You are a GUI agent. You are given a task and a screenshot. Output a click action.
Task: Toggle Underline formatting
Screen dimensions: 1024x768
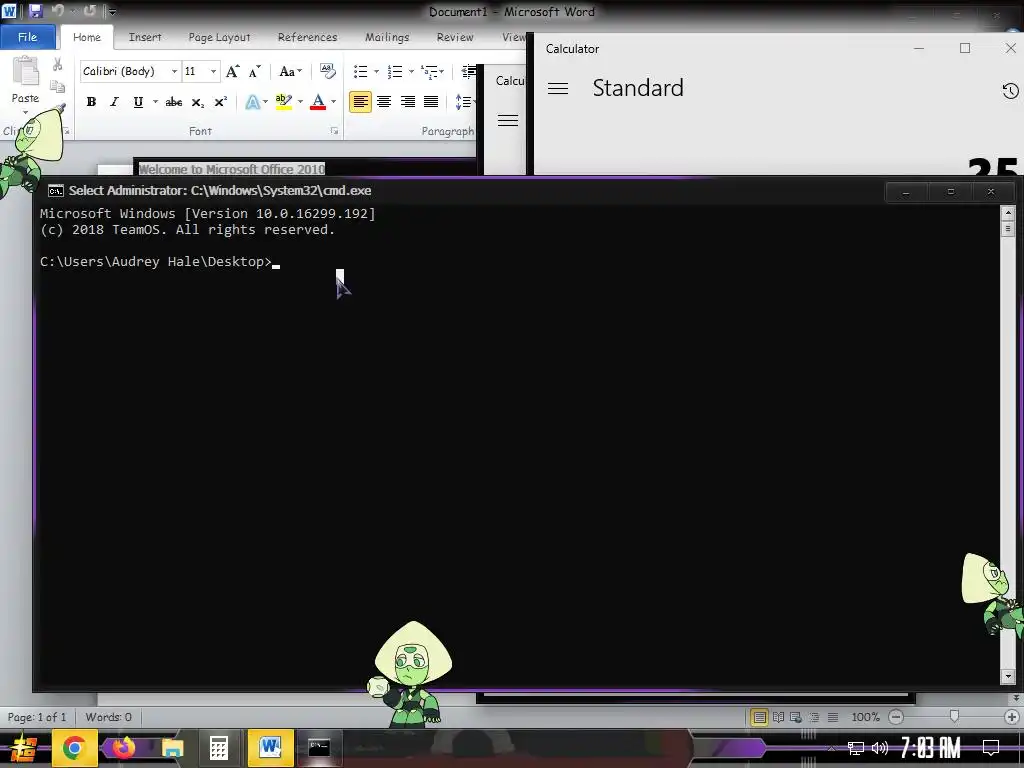(x=138, y=102)
